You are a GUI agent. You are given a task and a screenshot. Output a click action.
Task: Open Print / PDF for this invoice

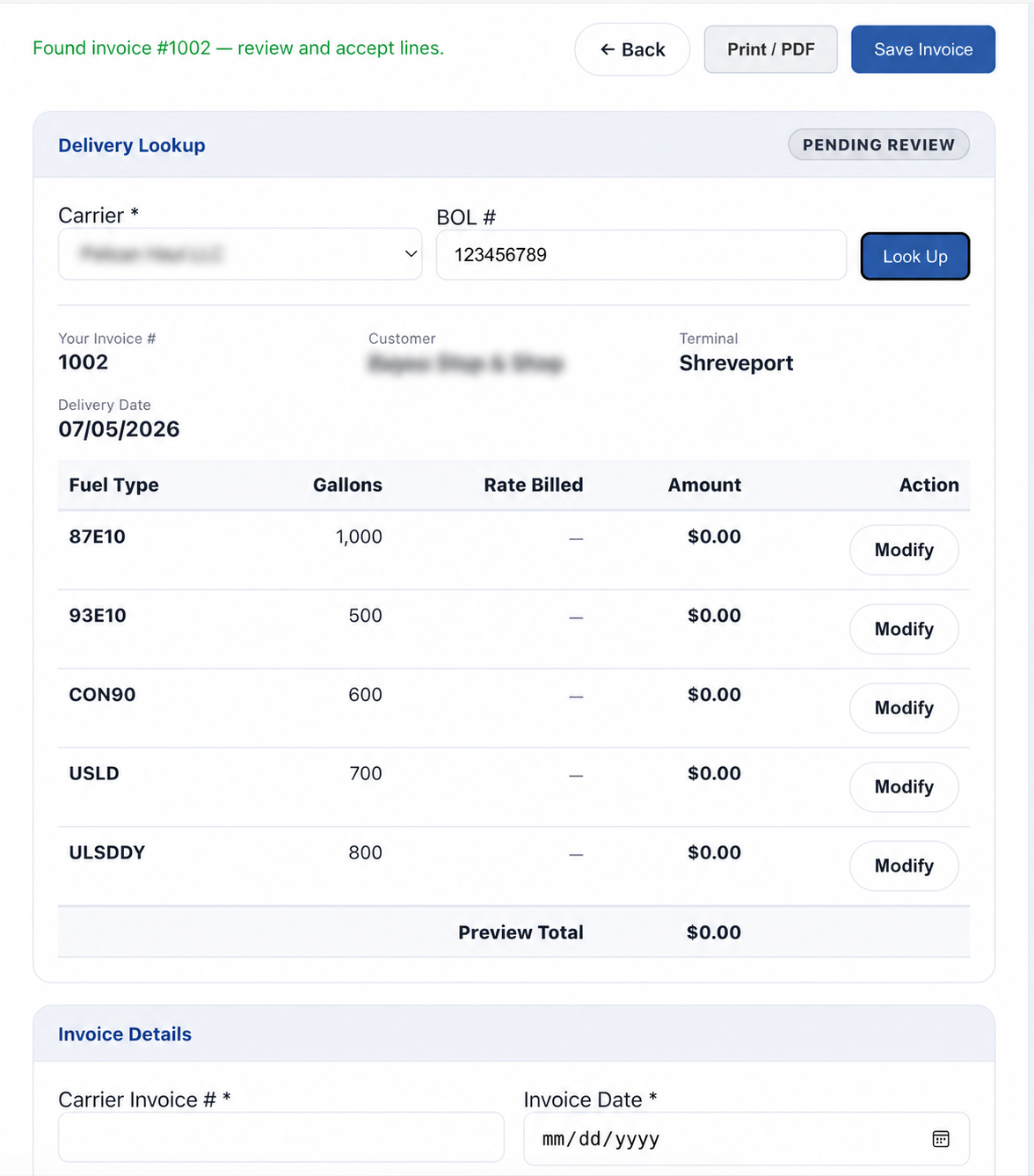(x=771, y=49)
